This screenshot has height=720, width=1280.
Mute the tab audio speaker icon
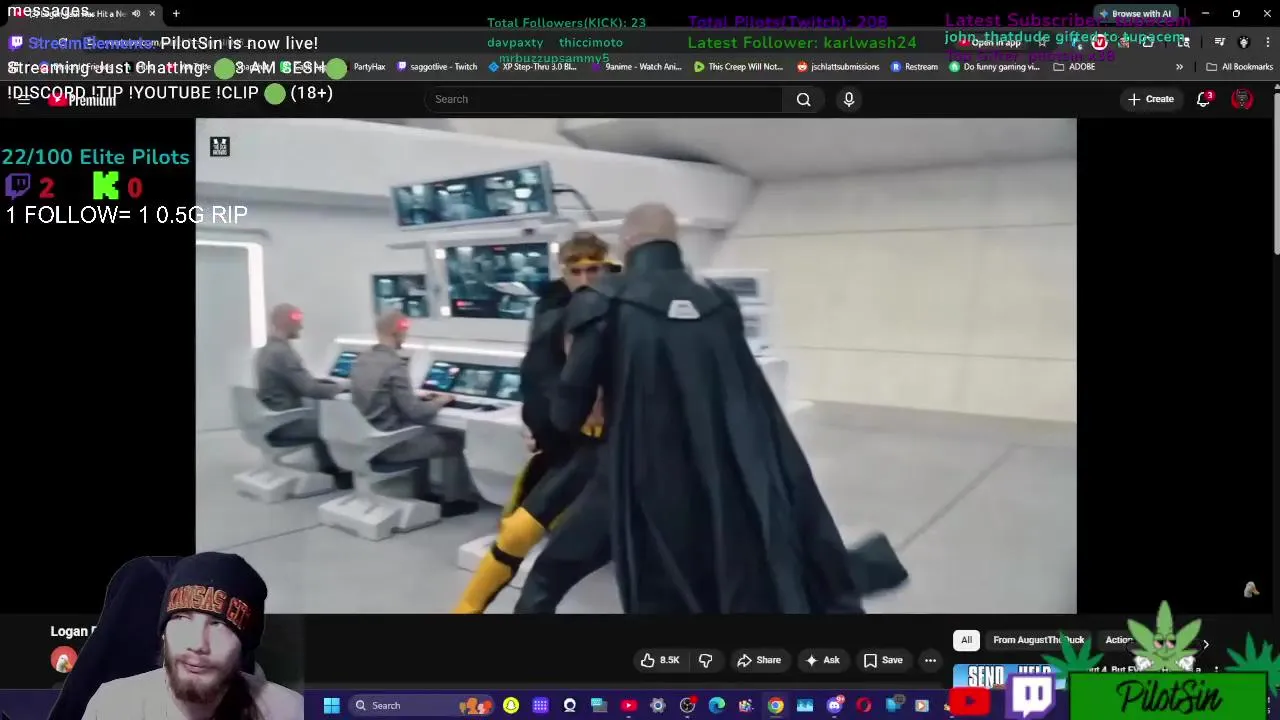pos(136,14)
